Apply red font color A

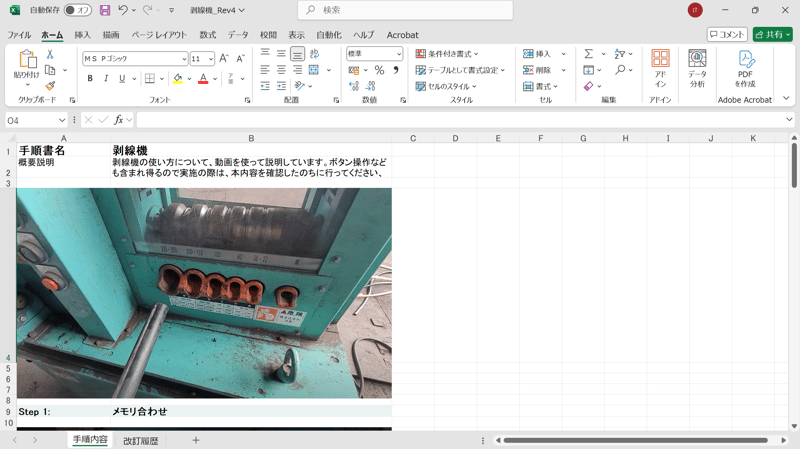(203, 79)
